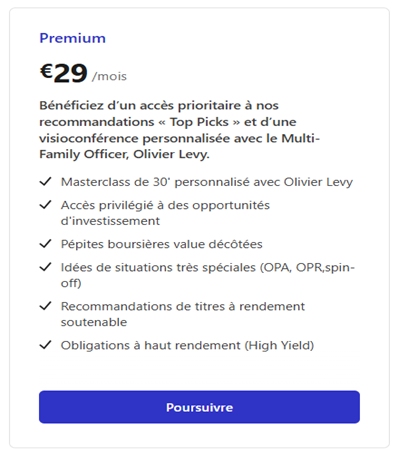The height and width of the screenshot is (449, 398).
Task: Click the /mois billing period label
Action: [109, 76]
